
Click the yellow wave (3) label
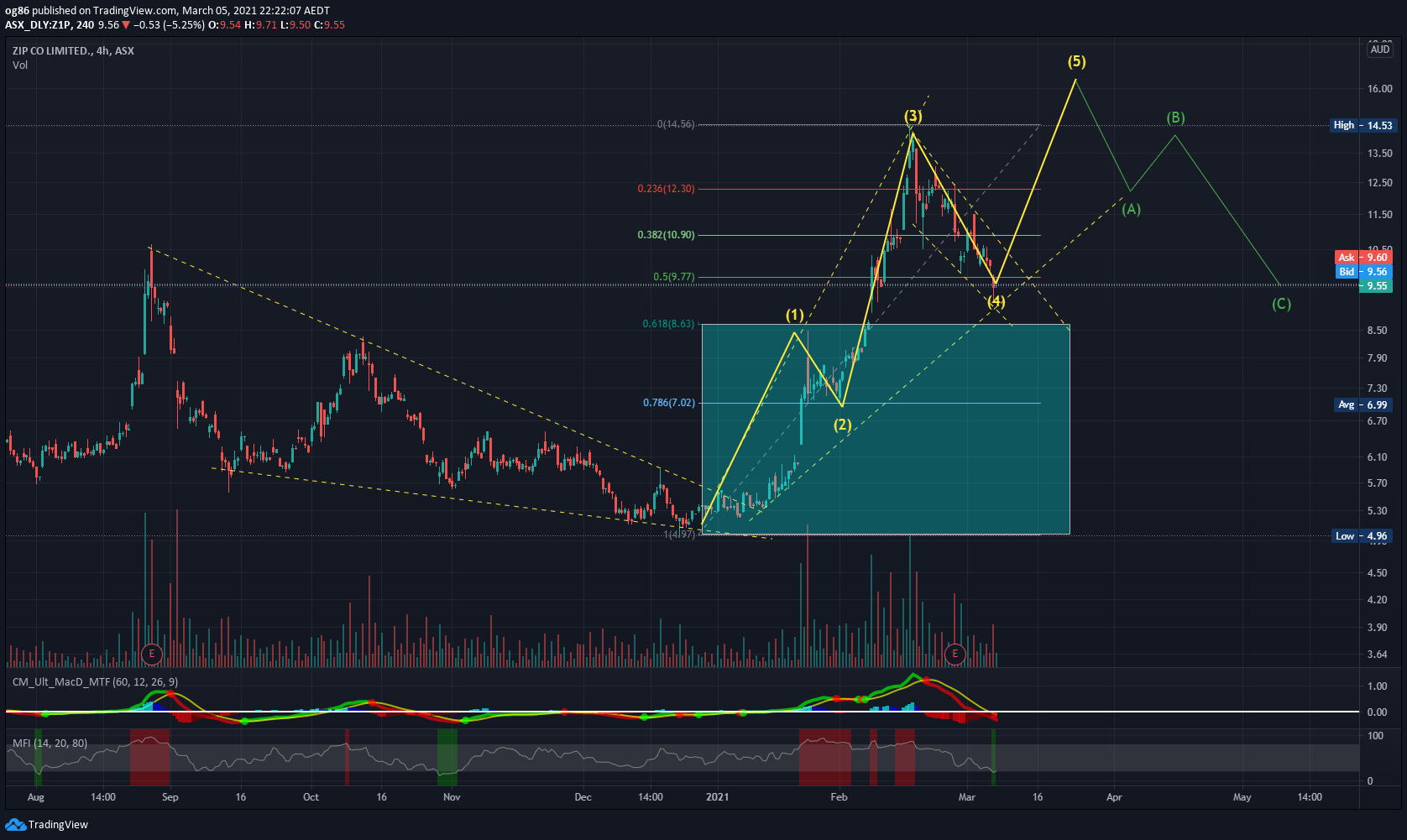coord(913,116)
